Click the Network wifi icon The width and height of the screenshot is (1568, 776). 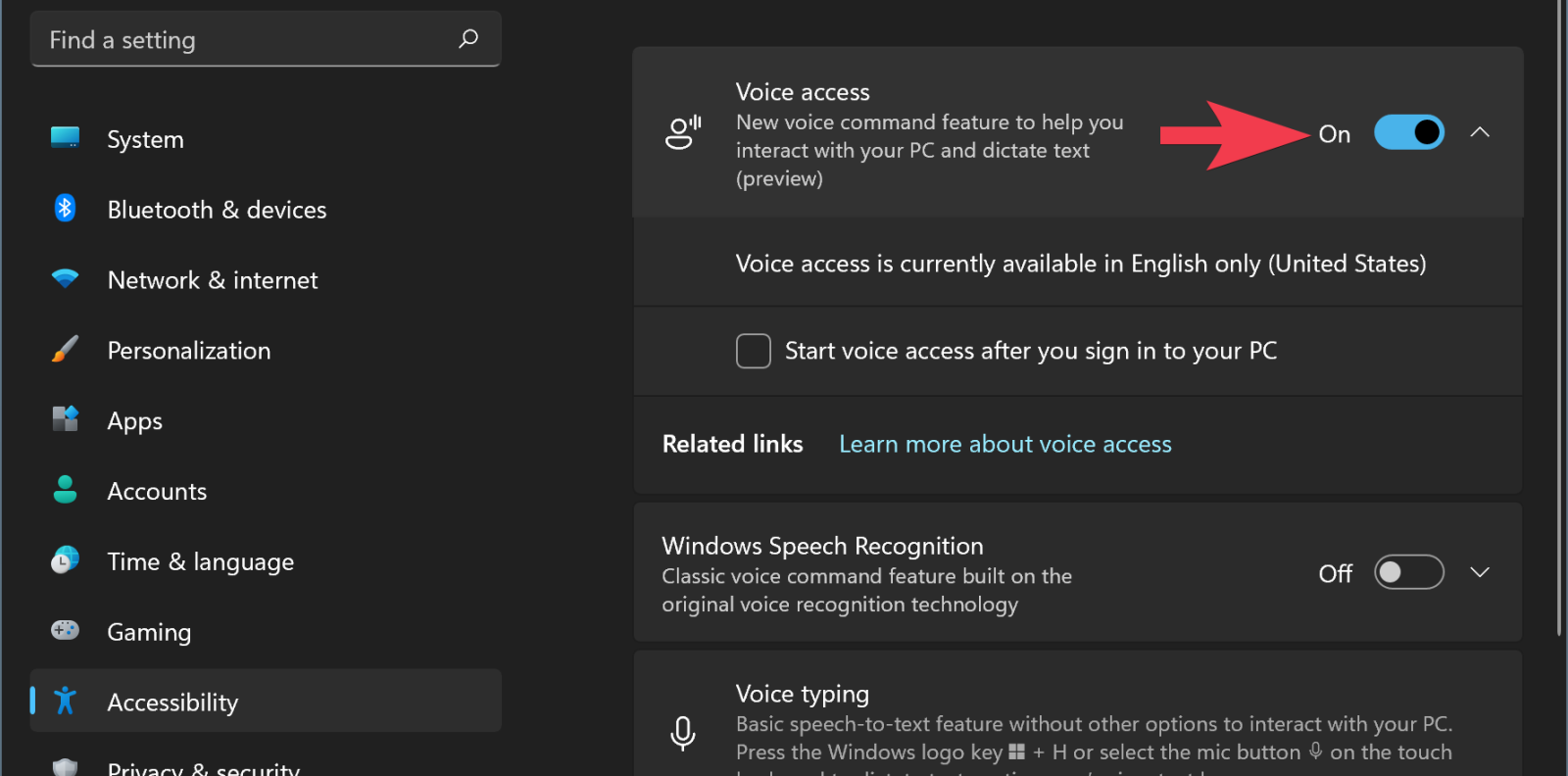tap(65, 278)
